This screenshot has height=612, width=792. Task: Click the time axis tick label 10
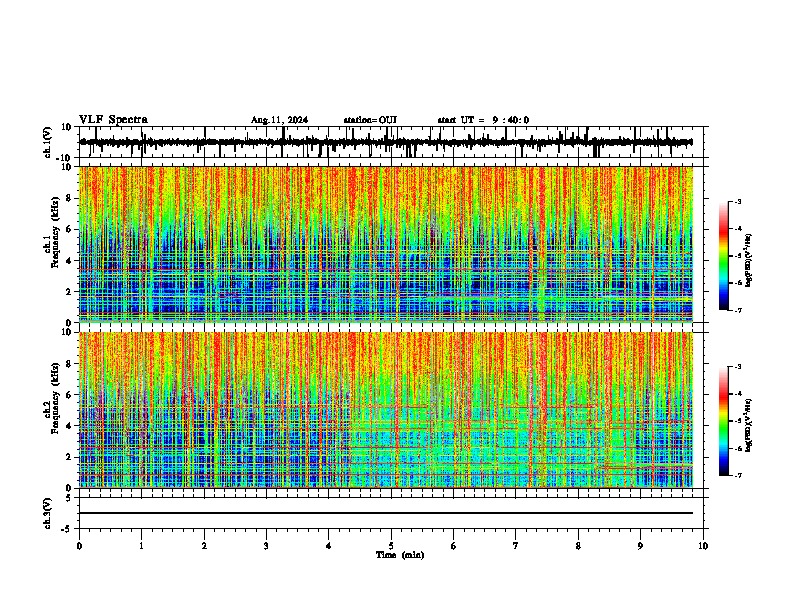703,546
